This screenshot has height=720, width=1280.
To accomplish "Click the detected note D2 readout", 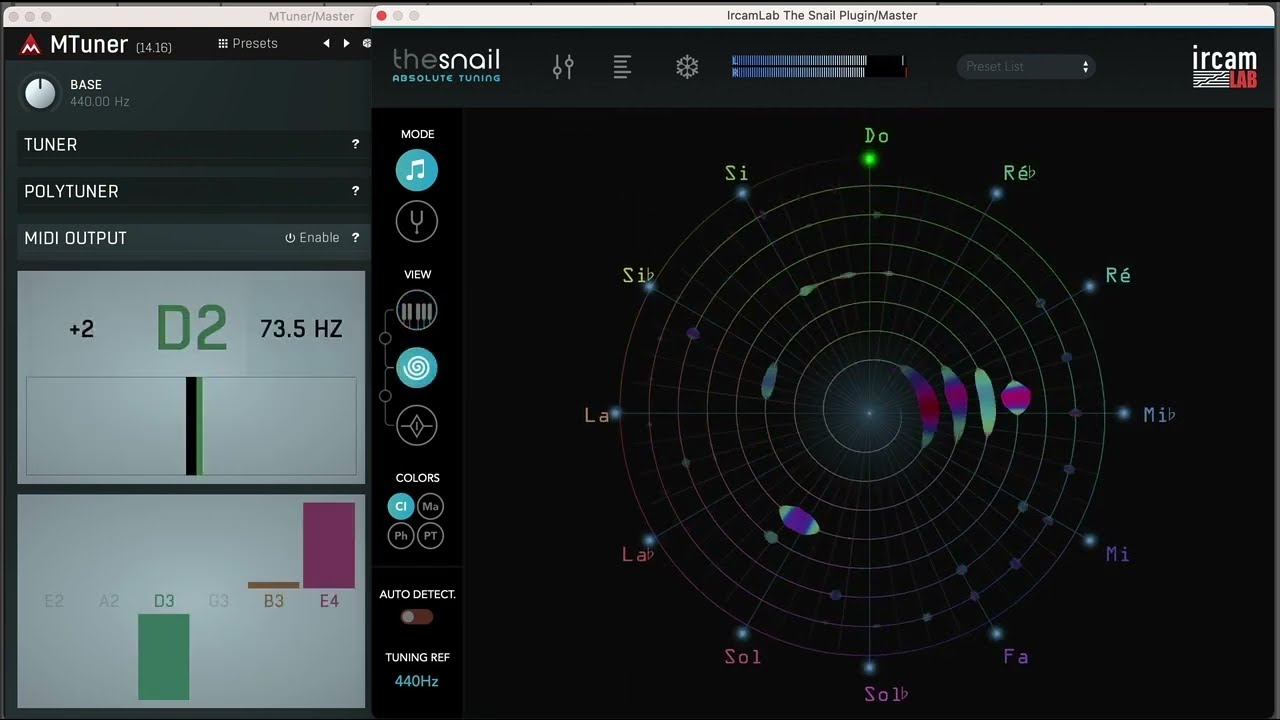I will (192, 329).
